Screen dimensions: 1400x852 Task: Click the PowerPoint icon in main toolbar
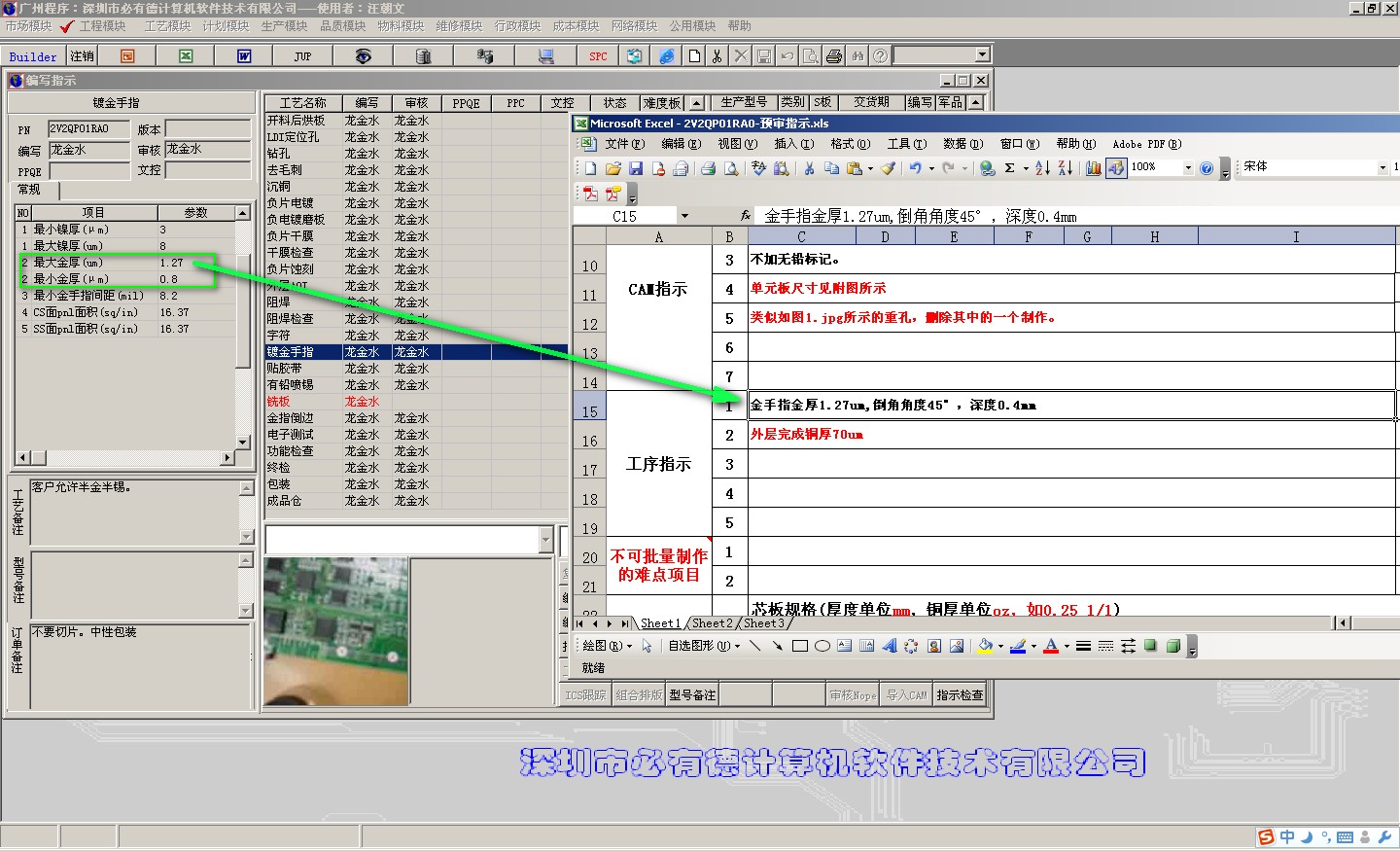[x=127, y=56]
